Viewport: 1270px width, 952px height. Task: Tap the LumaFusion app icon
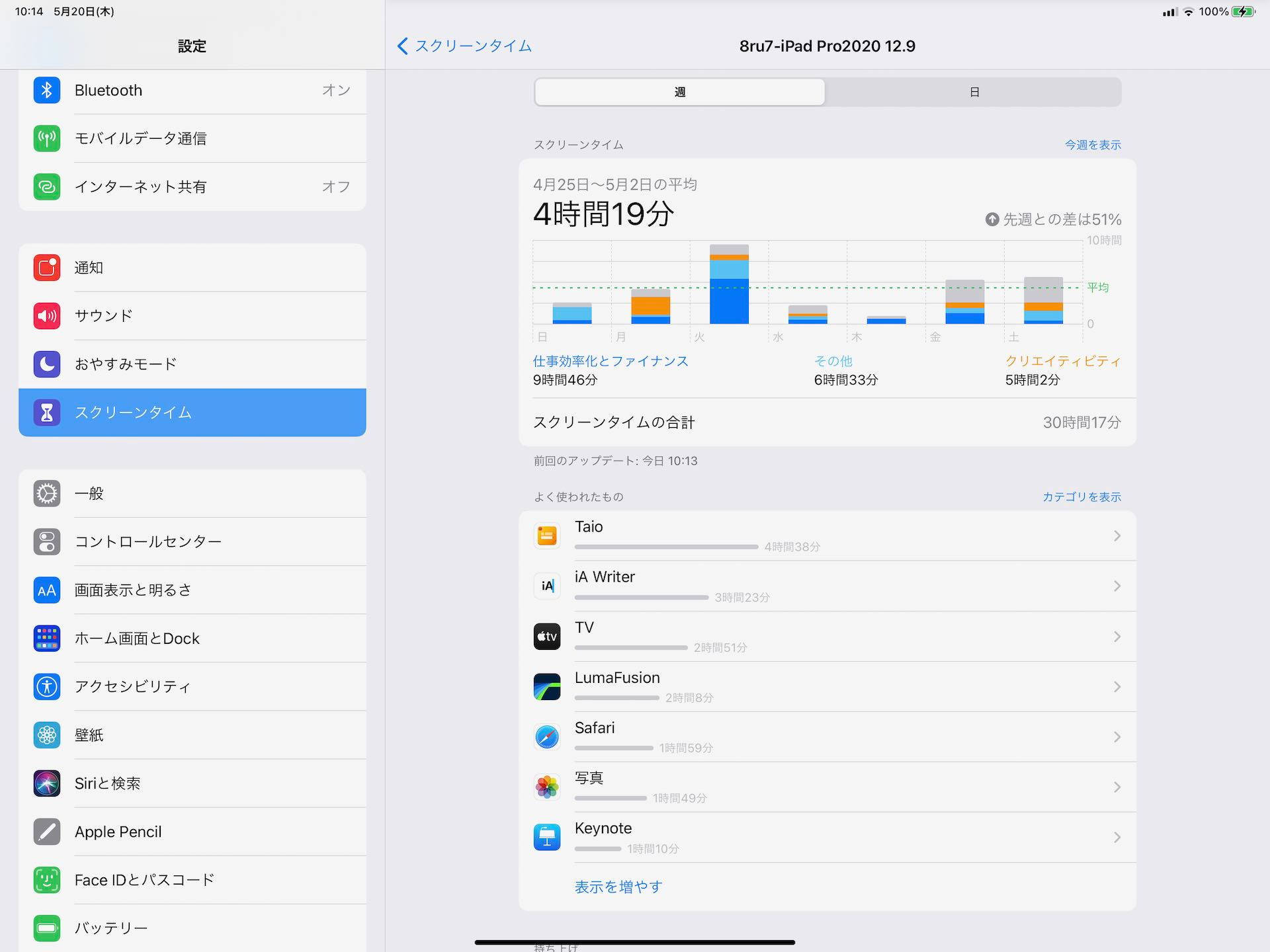coord(547,686)
